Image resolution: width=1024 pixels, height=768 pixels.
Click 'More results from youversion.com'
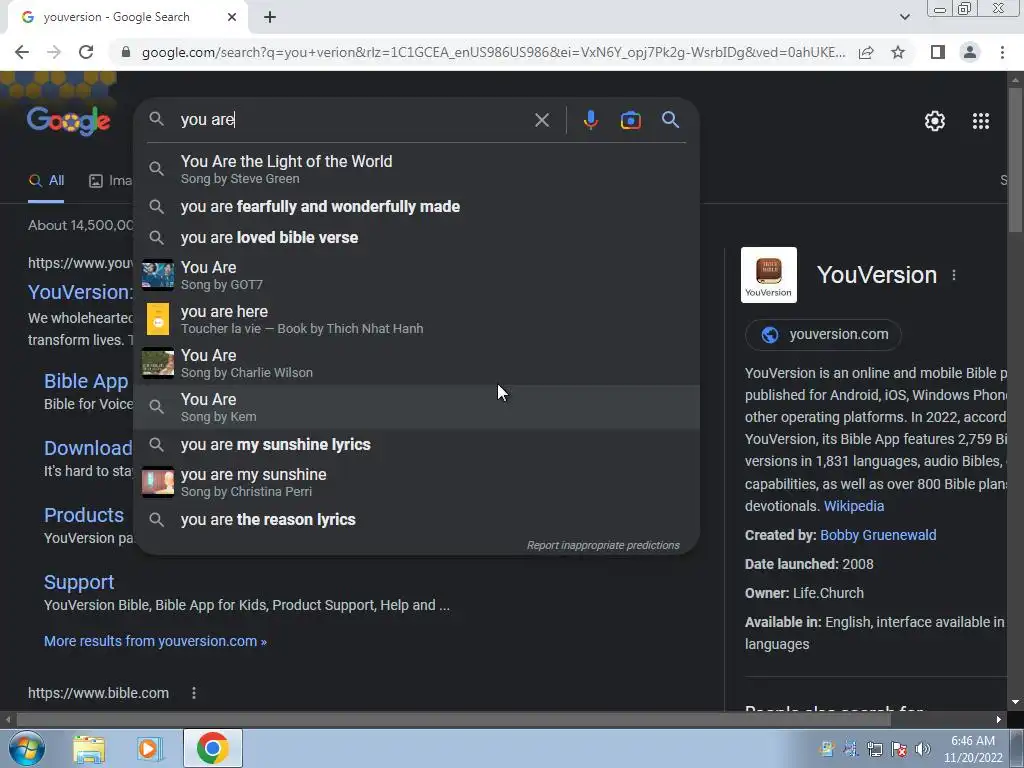pyautogui.click(x=155, y=641)
